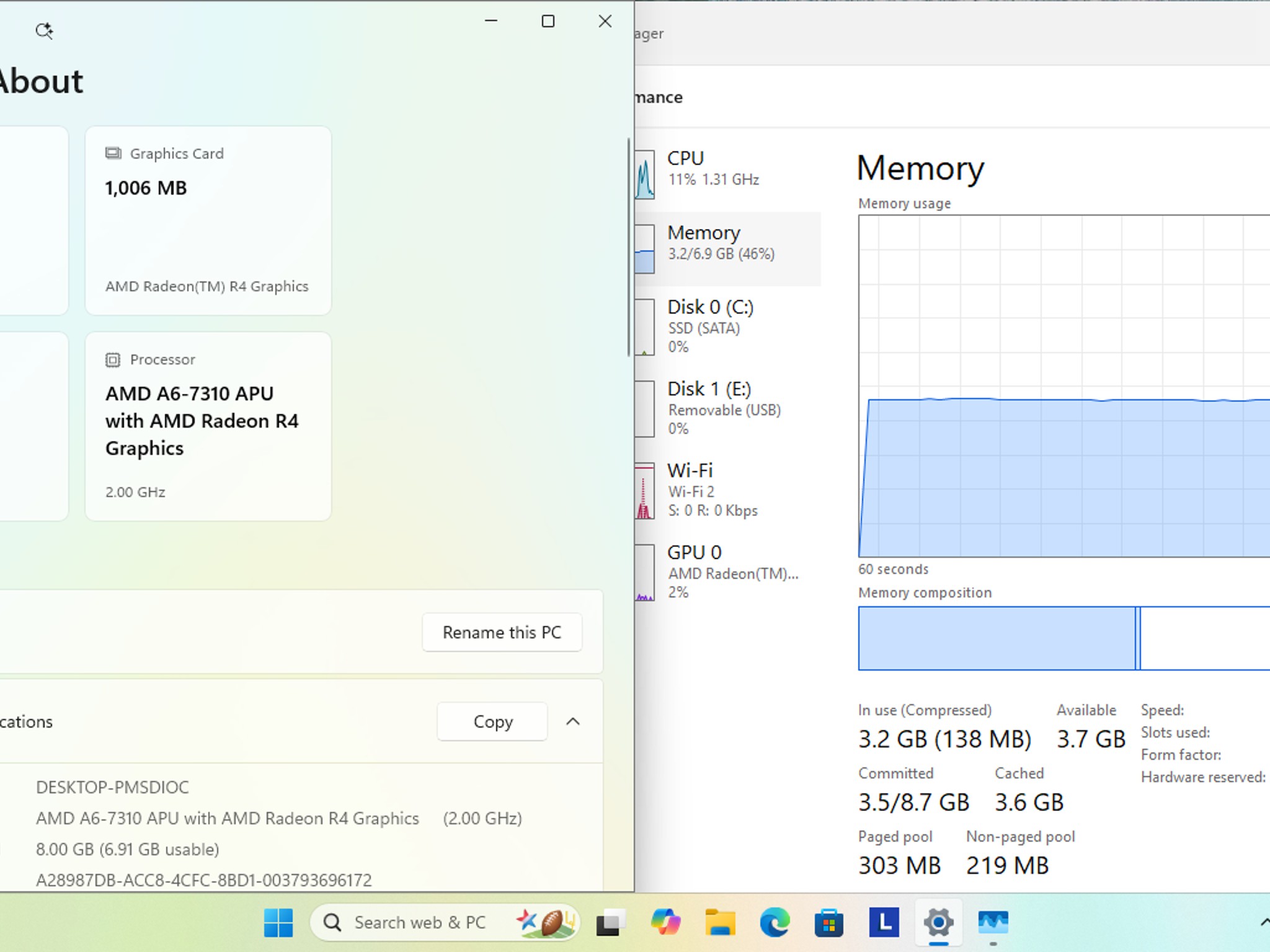Click the Form factor label
This screenshot has width=1270, height=952.
(1181, 755)
